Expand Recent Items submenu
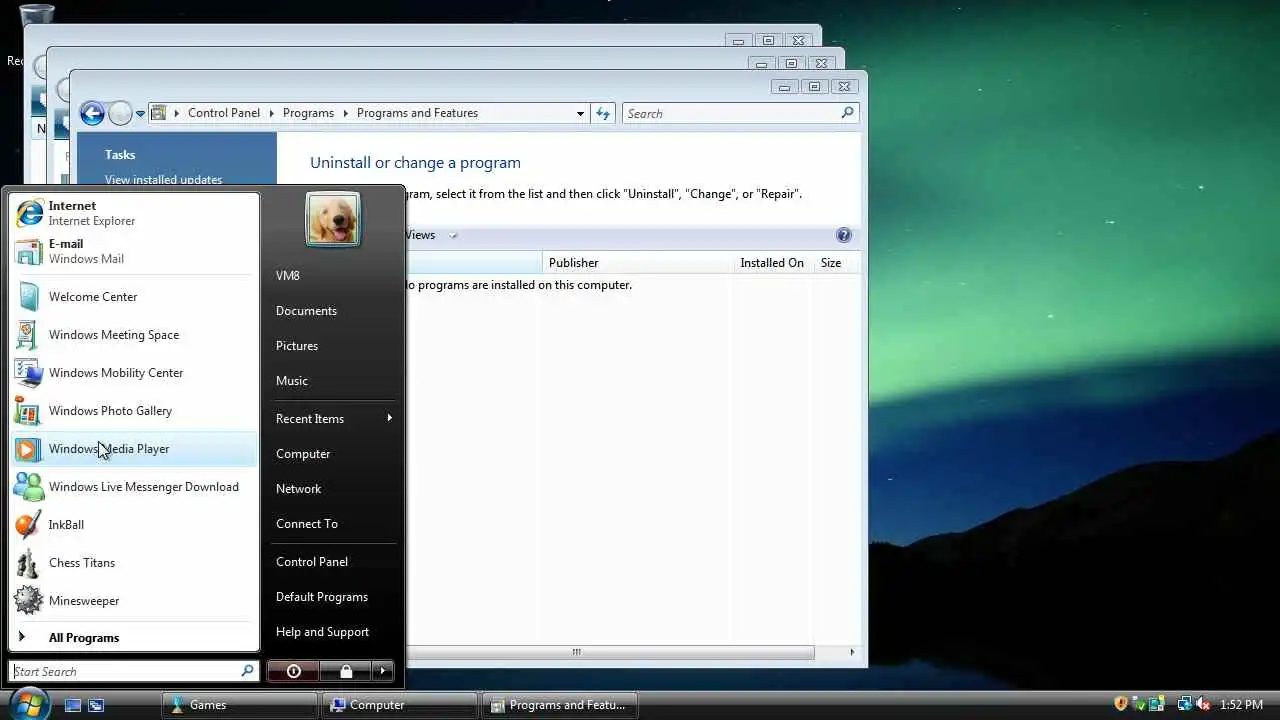Viewport: 1280px width, 720px height. [333, 419]
